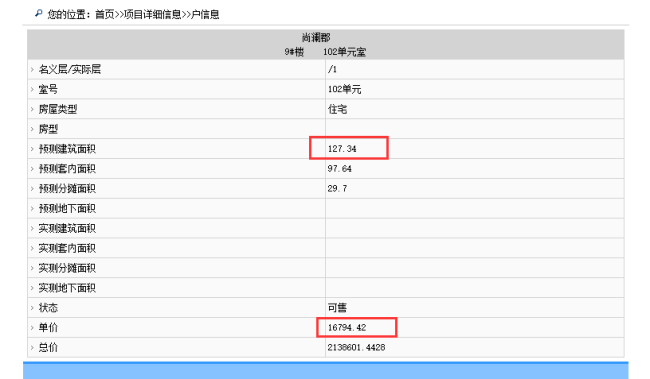
Task: Click the 名义层/实际层 row label
Action: pos(70,69)
